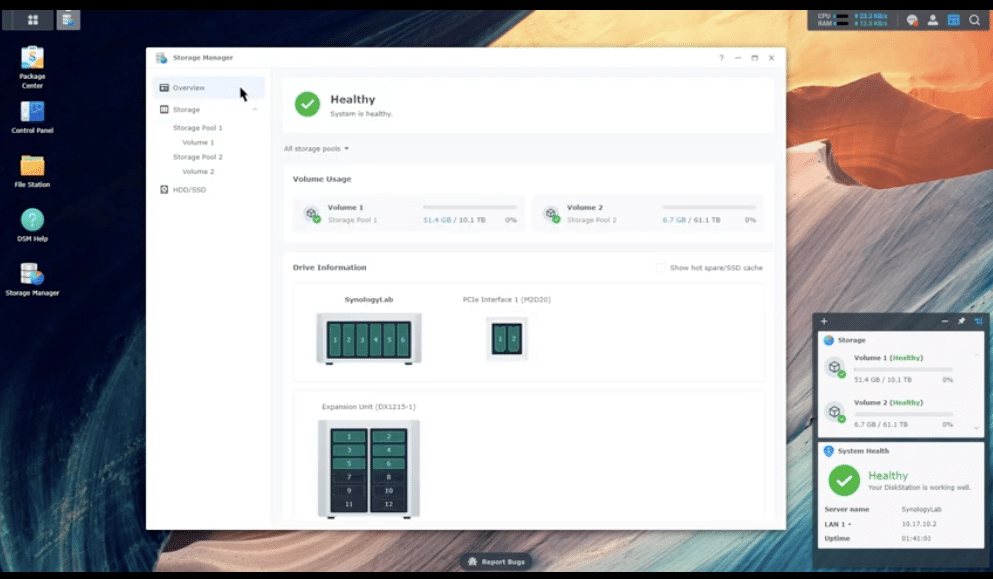The width and height of the screenshot is (993, 579).
Task: Enable Show hot spare/SSD cache checkbox
Action: pos(661,268)
